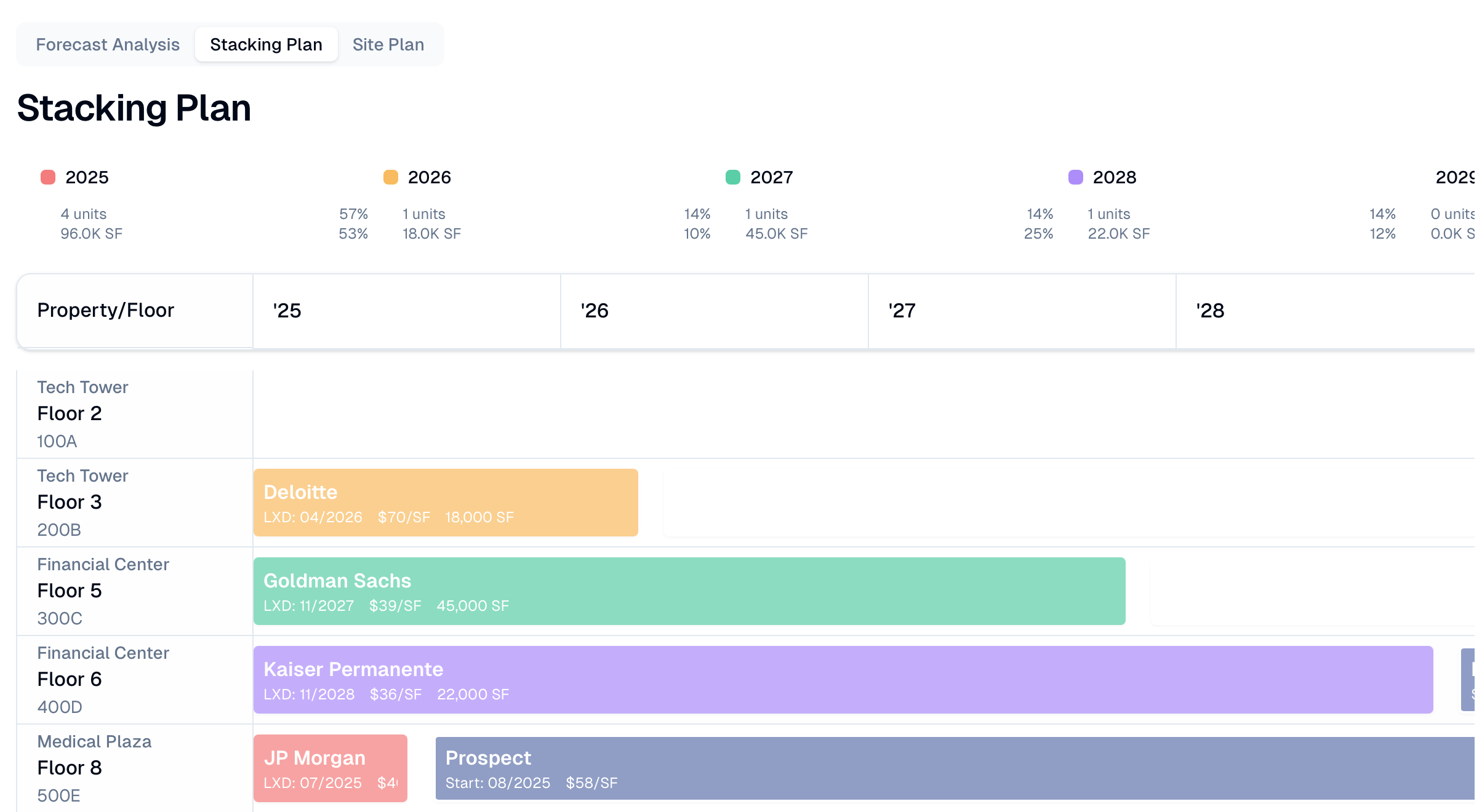Click the 10% square footage percentage
The width and height of the screenshot is (1482, 812).
[x=697, y=234]
